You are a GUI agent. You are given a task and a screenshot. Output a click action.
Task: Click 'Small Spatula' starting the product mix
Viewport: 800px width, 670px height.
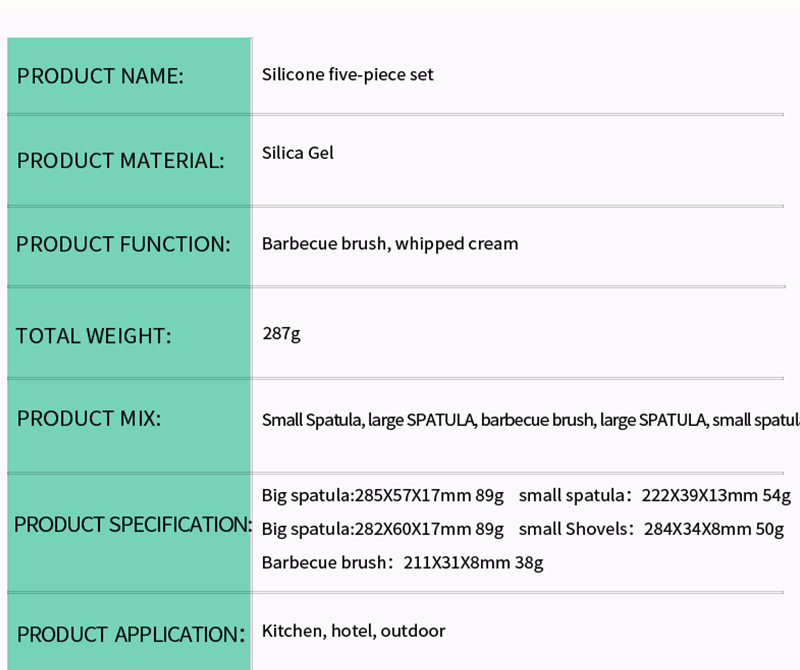(312, 420)
